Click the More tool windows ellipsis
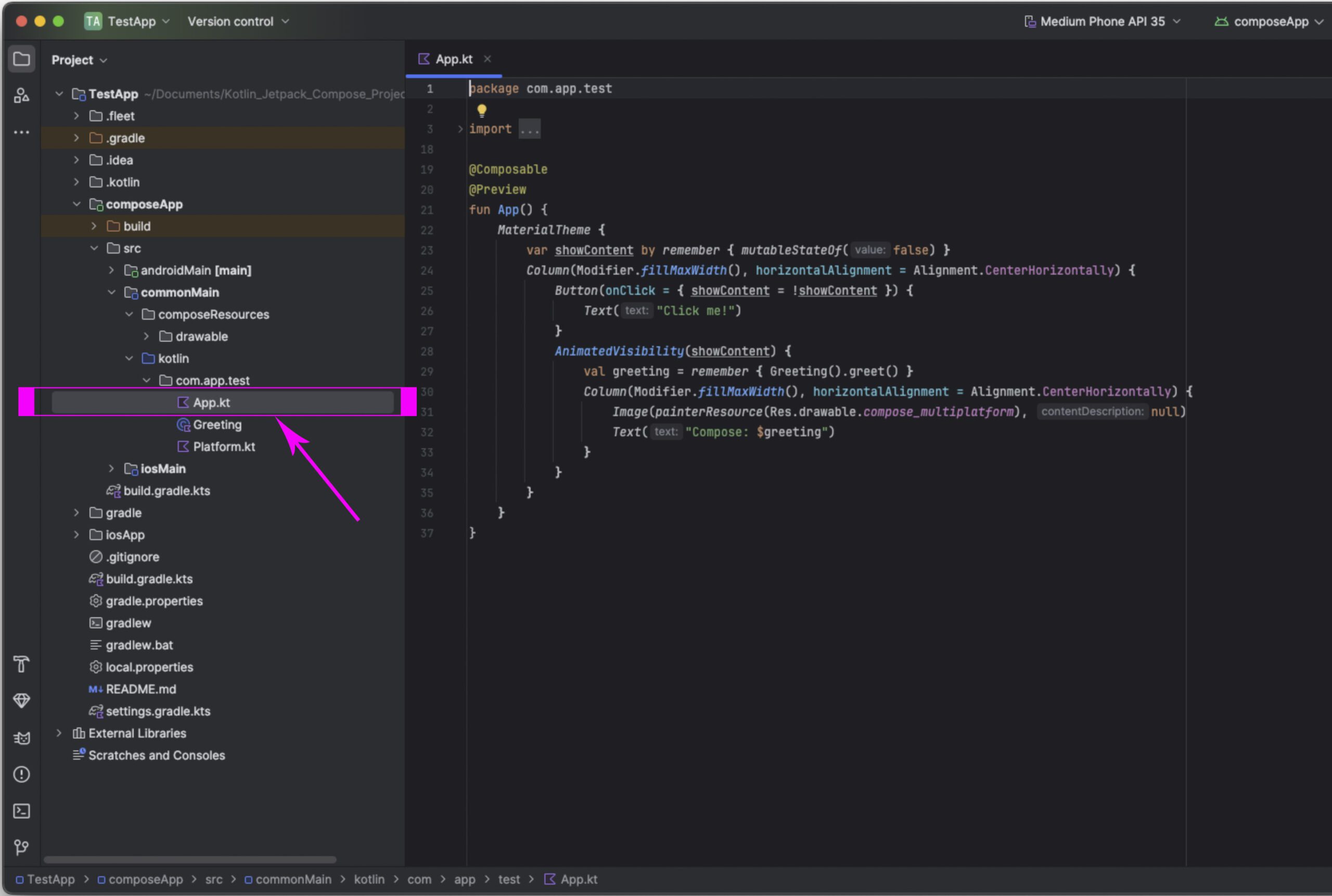The height and width of the screenshot is (896, 1332). (22, 132)
